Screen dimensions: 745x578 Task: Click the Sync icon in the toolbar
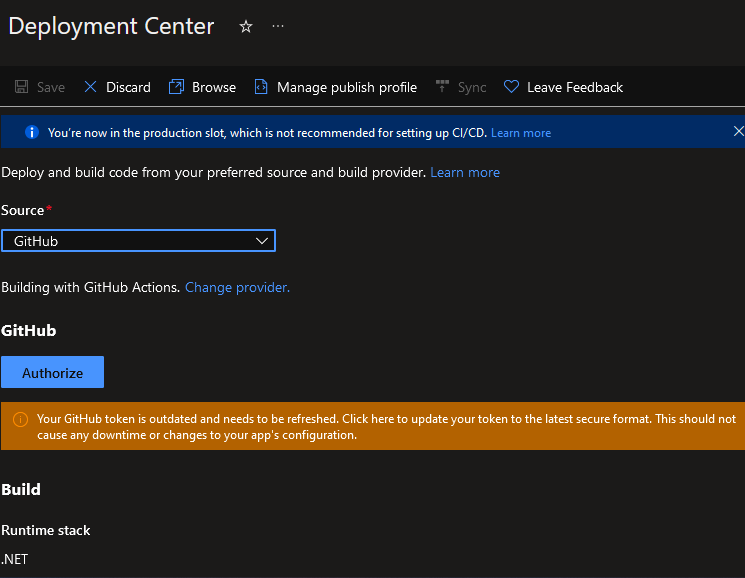442,86
